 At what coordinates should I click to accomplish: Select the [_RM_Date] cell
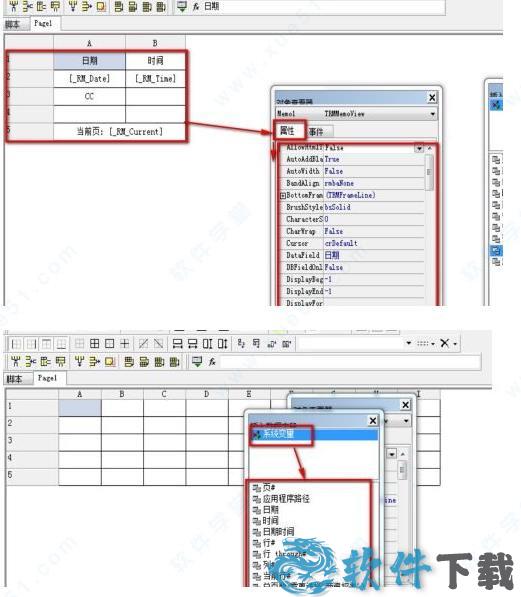[x=89, y=79]
